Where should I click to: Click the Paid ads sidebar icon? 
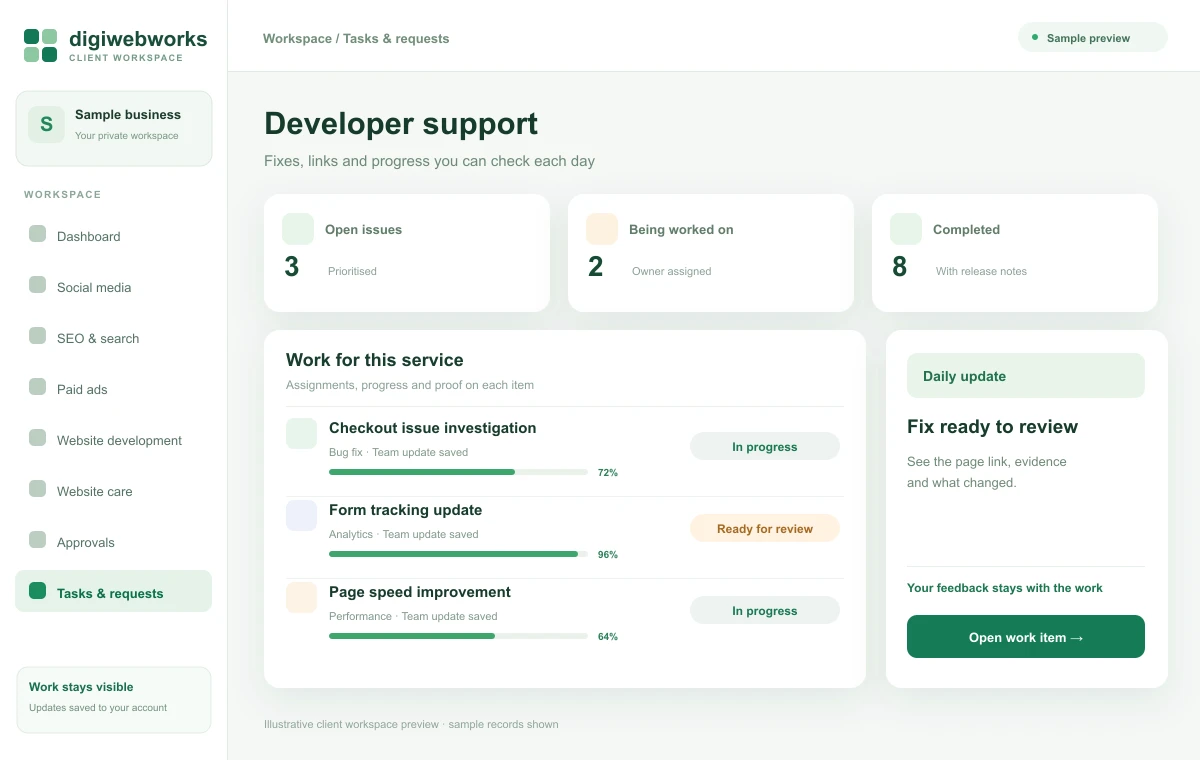[x=37, y=386]
